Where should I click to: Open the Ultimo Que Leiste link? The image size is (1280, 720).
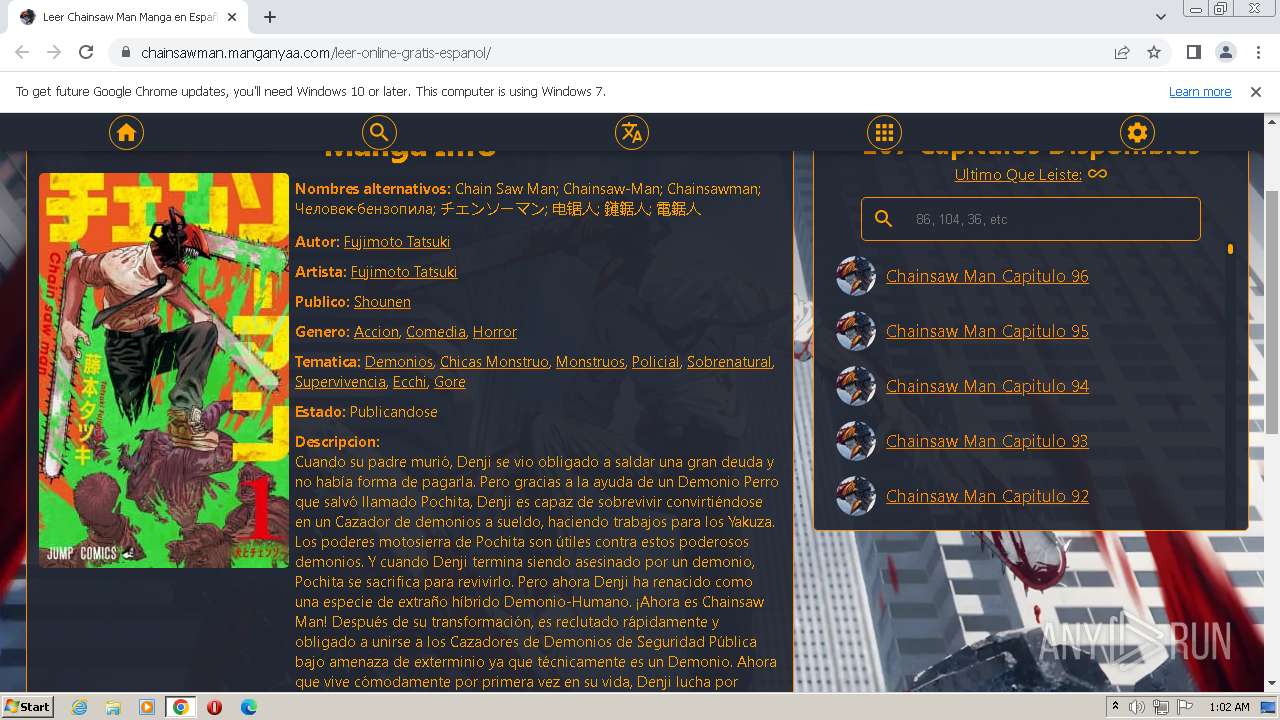click(x=1018, y=174)
